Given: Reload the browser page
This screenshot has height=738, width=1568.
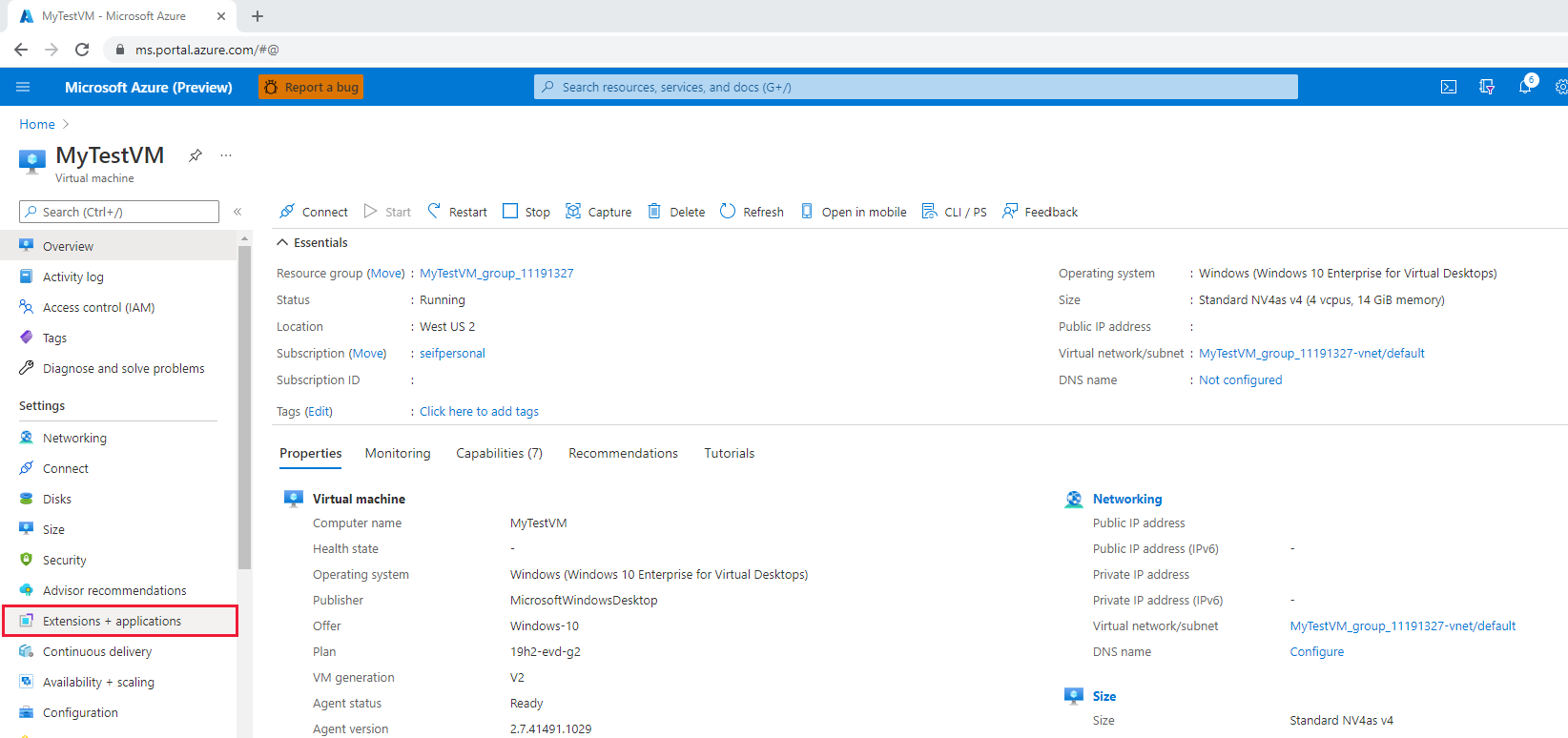Looking at the screenshot, I should 82,50.
